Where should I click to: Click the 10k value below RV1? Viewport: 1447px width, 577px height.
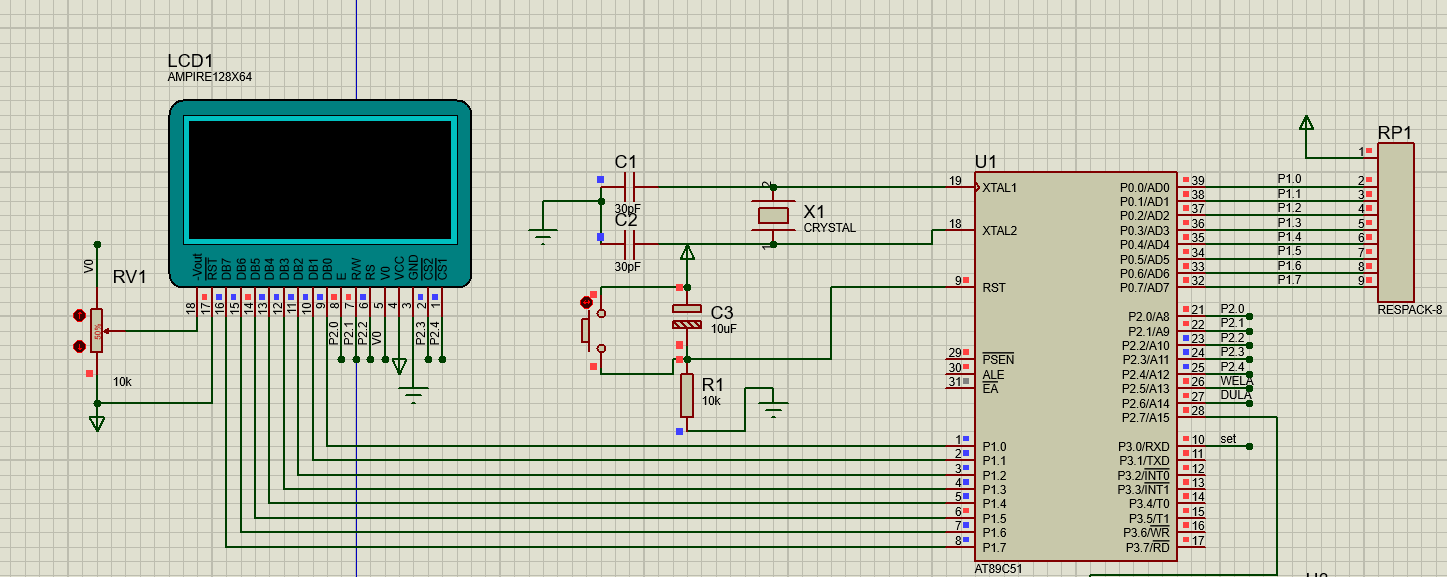point(122,382)
